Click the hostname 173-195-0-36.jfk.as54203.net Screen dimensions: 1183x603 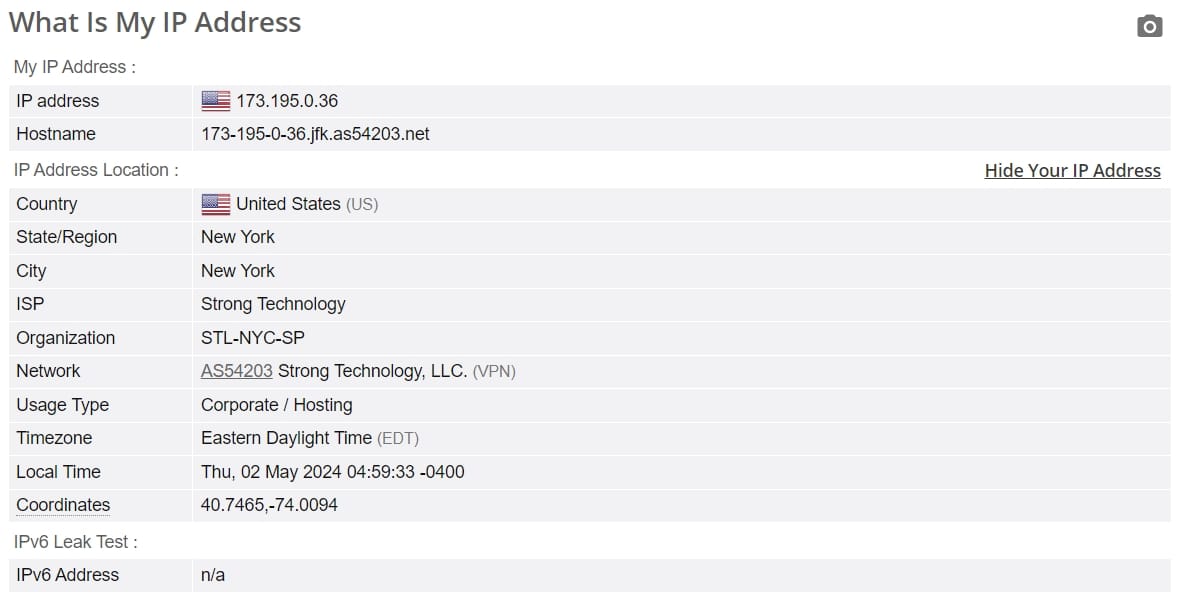[x=315, y=134]
